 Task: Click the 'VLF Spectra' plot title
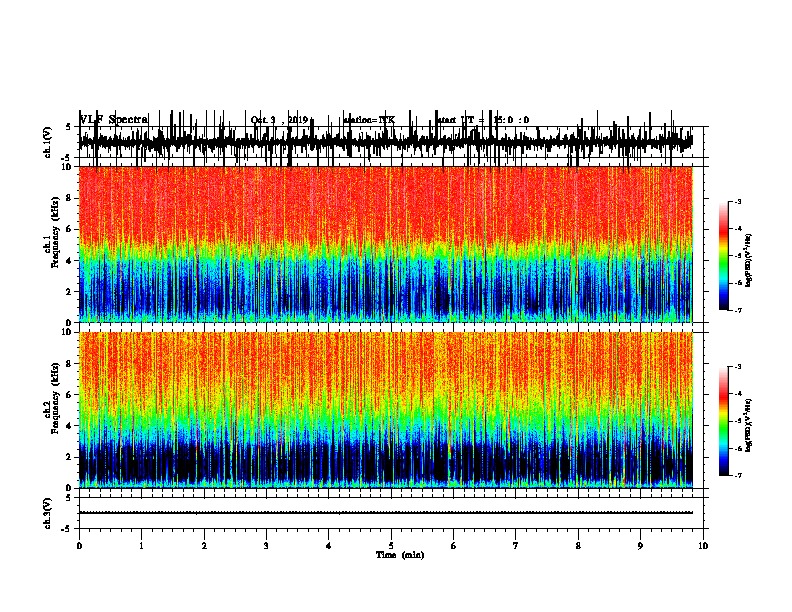(114, 120)
